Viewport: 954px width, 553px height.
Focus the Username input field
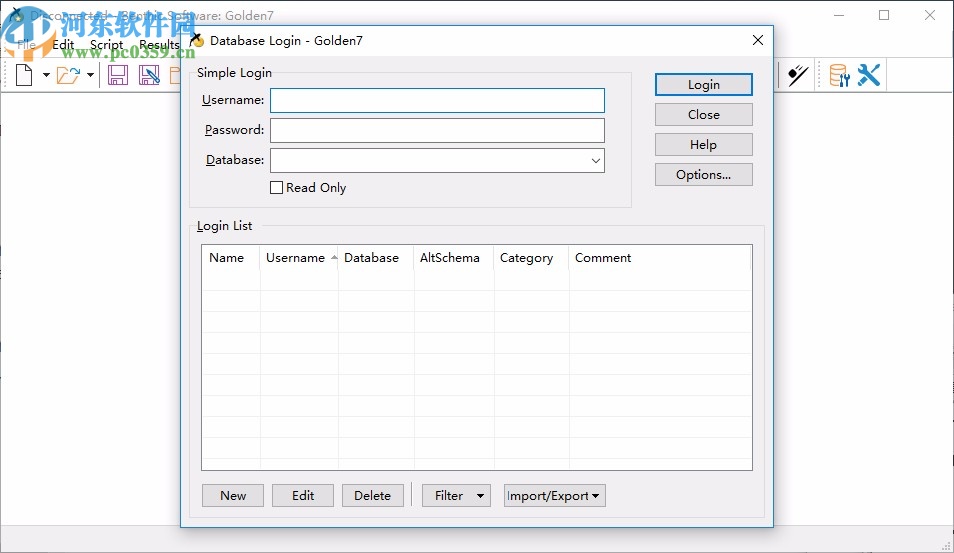437,101
